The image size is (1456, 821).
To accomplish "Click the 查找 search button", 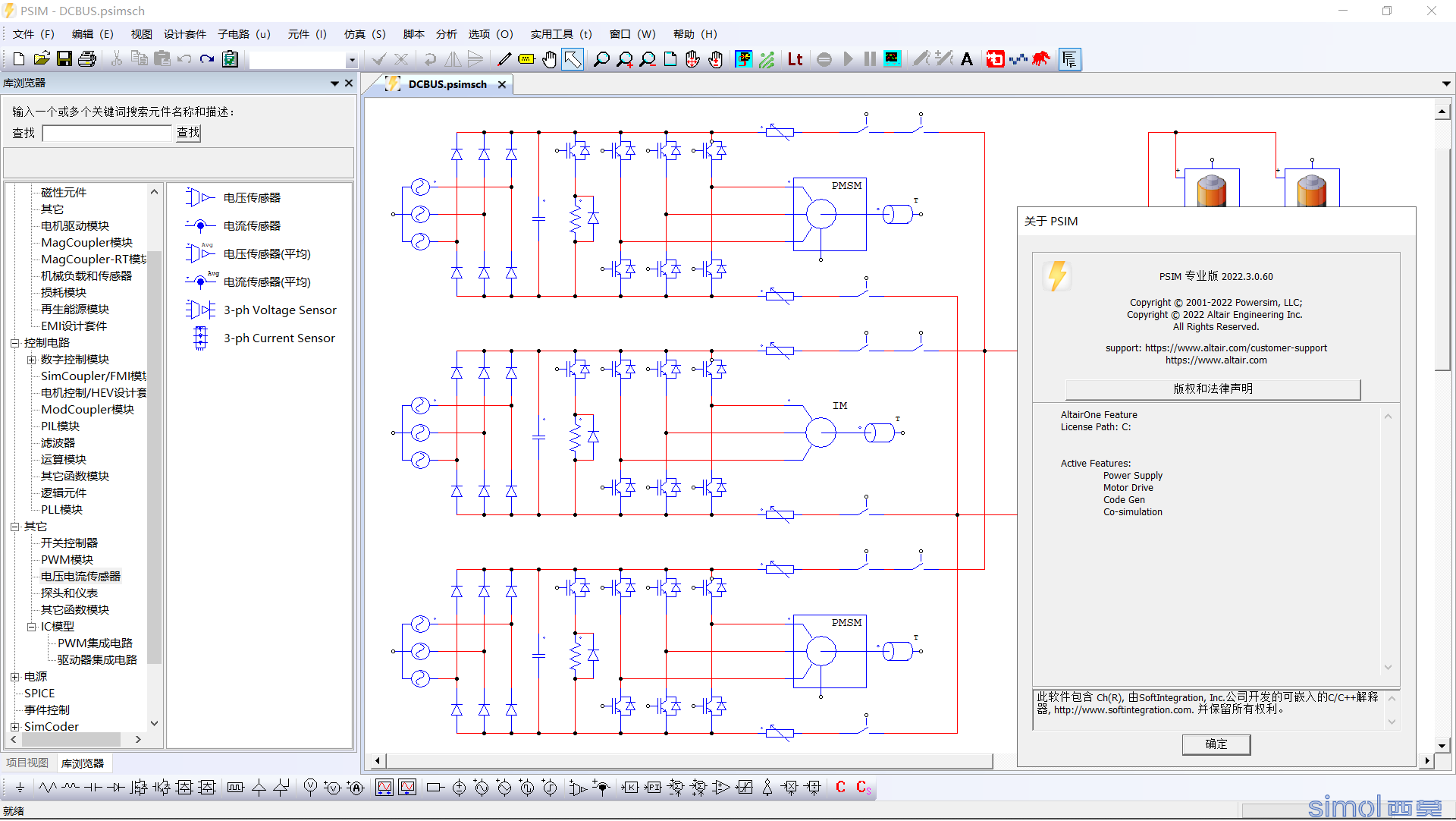I will [x=188, y=134].
